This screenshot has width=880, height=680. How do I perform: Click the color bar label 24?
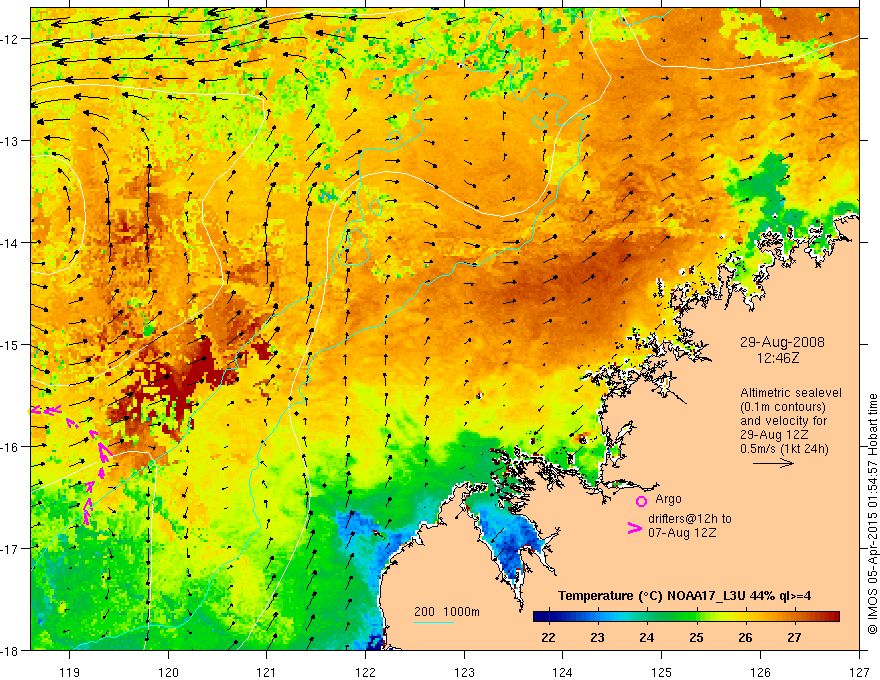tap(647, 637)
